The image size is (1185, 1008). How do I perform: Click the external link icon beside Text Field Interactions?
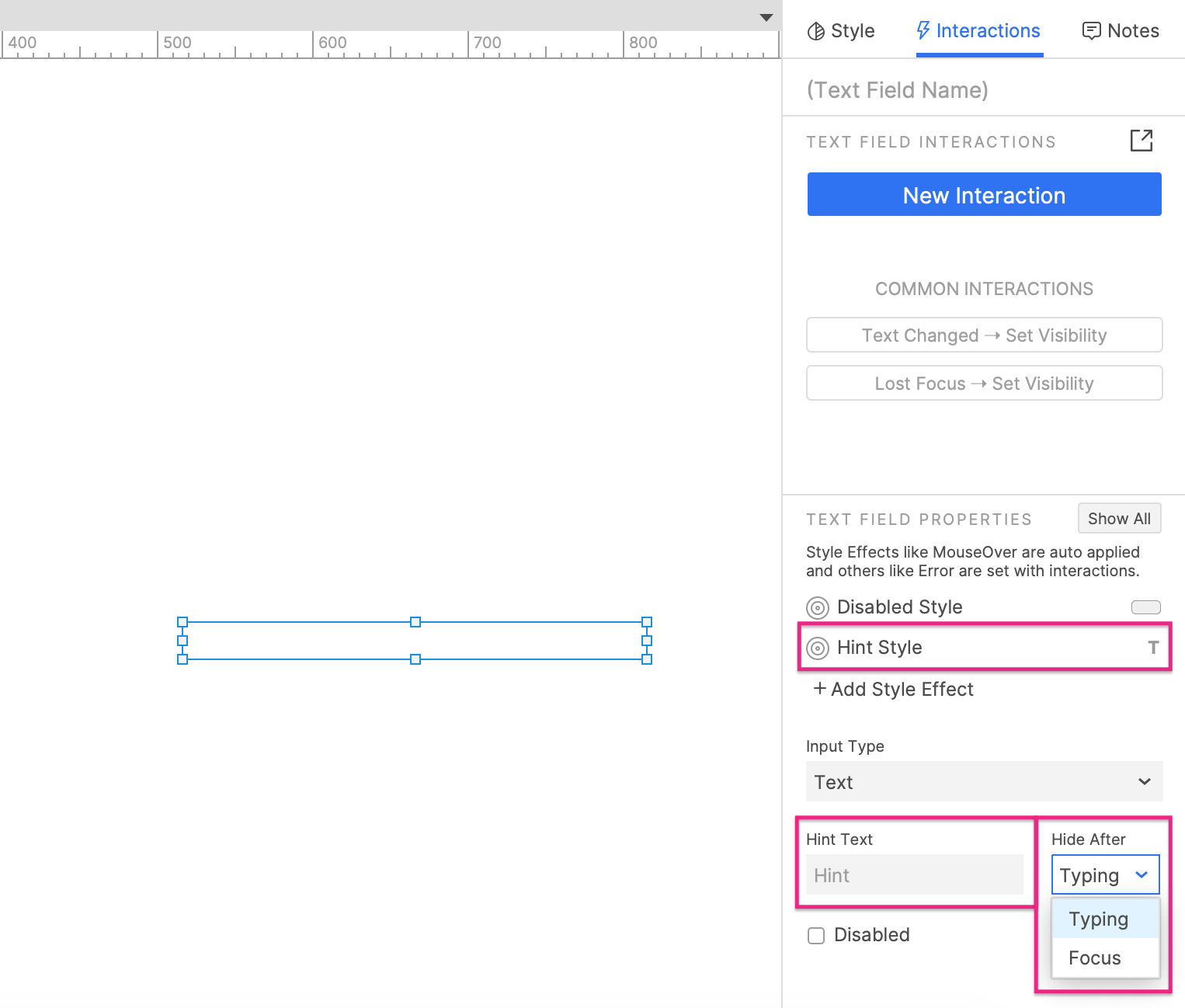point(1141,141)
